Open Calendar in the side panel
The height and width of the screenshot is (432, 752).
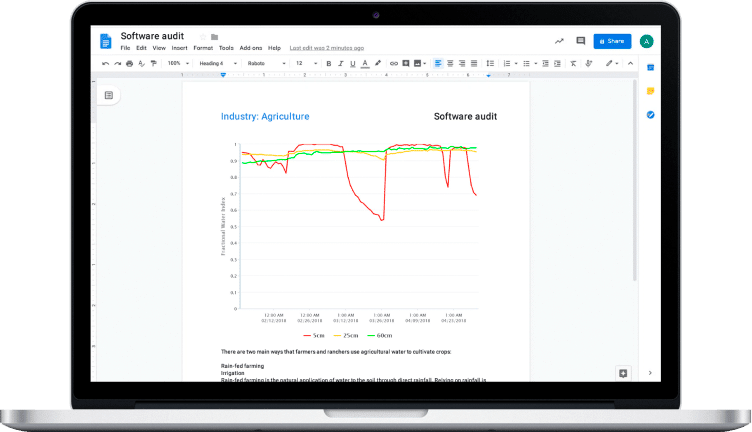(x=650, y=68)
